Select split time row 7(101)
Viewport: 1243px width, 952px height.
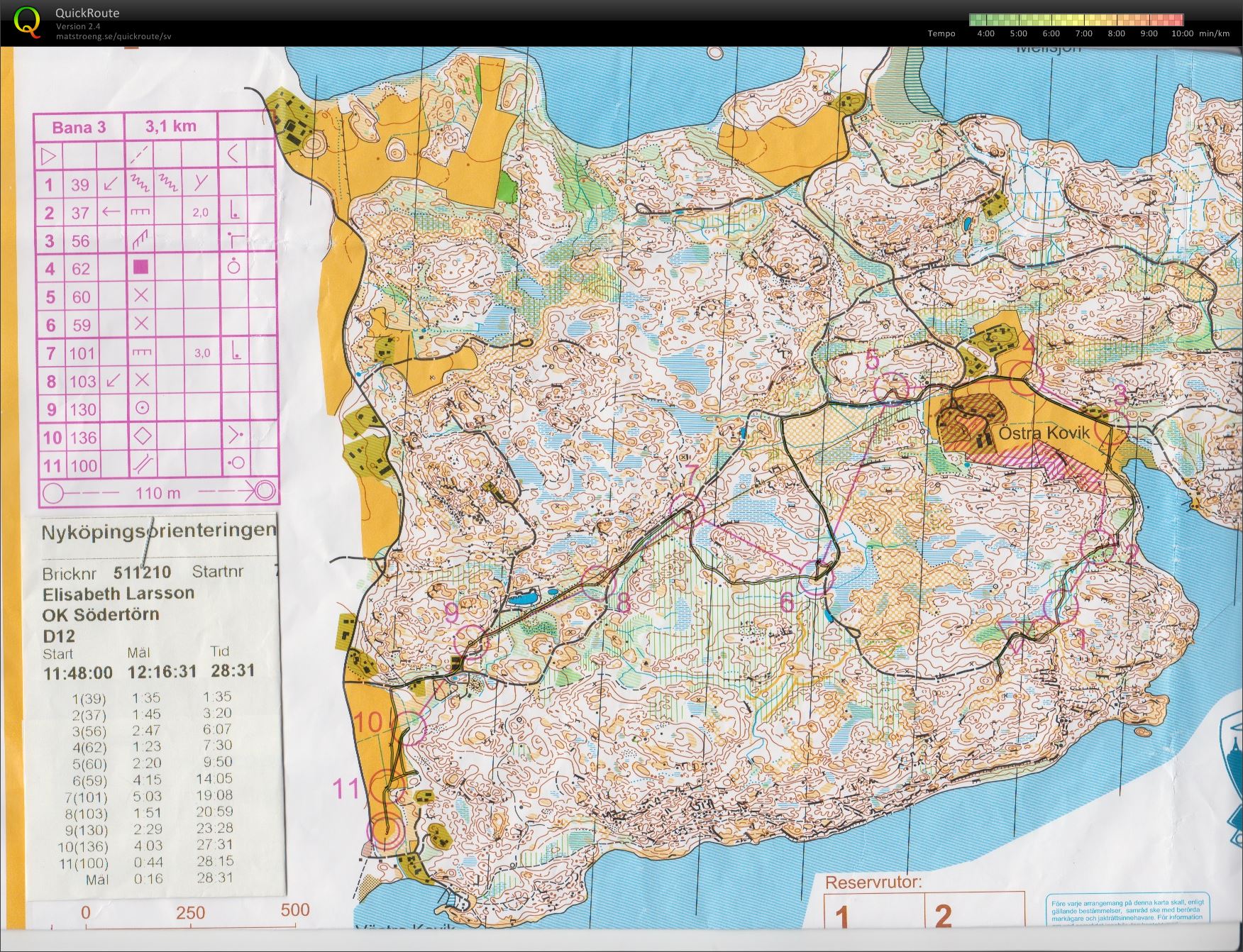[153, 797]
